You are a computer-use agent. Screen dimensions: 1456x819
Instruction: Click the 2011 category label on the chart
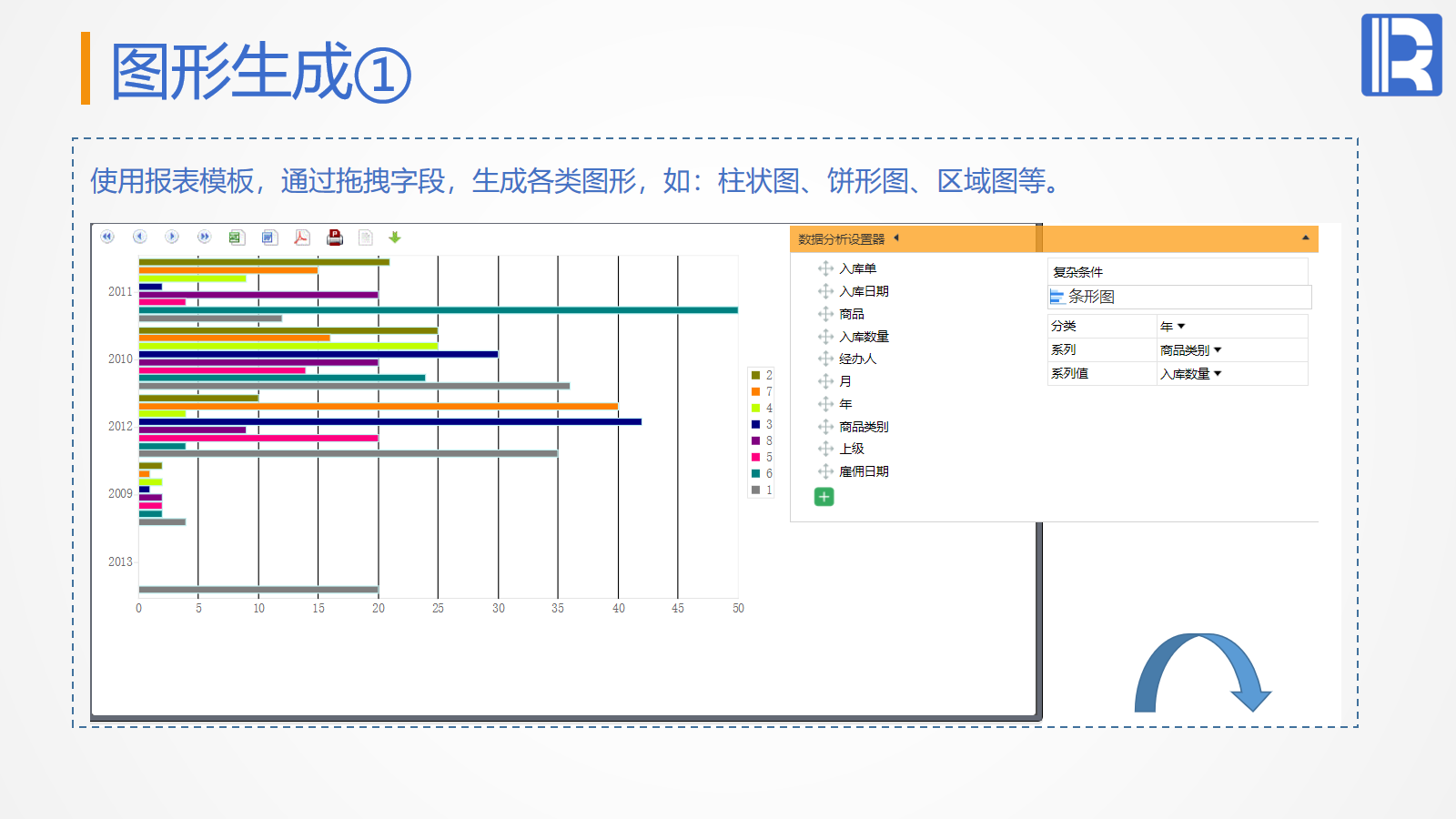[120, 291]
